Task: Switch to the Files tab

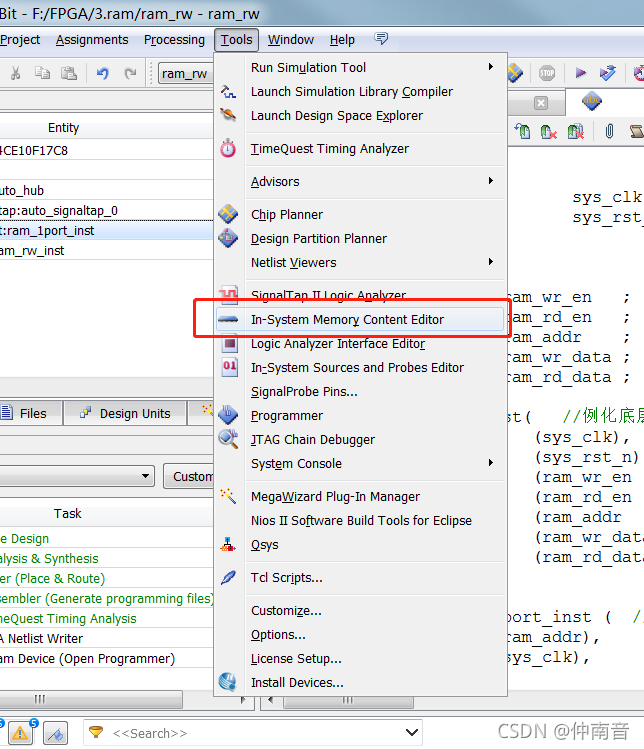Action: pos(31,413)
